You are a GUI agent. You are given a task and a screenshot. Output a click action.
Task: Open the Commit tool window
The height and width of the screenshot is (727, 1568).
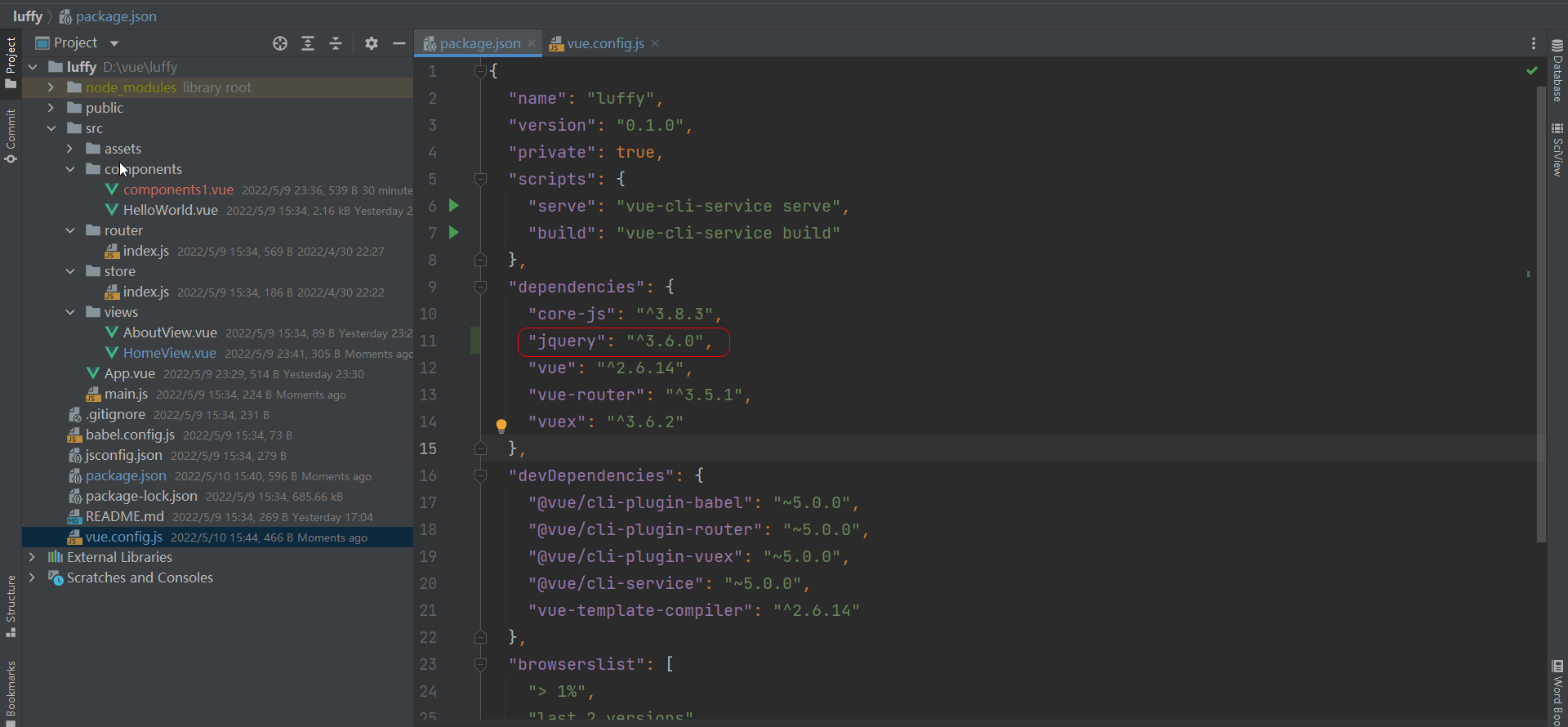[x=11, y=136]
